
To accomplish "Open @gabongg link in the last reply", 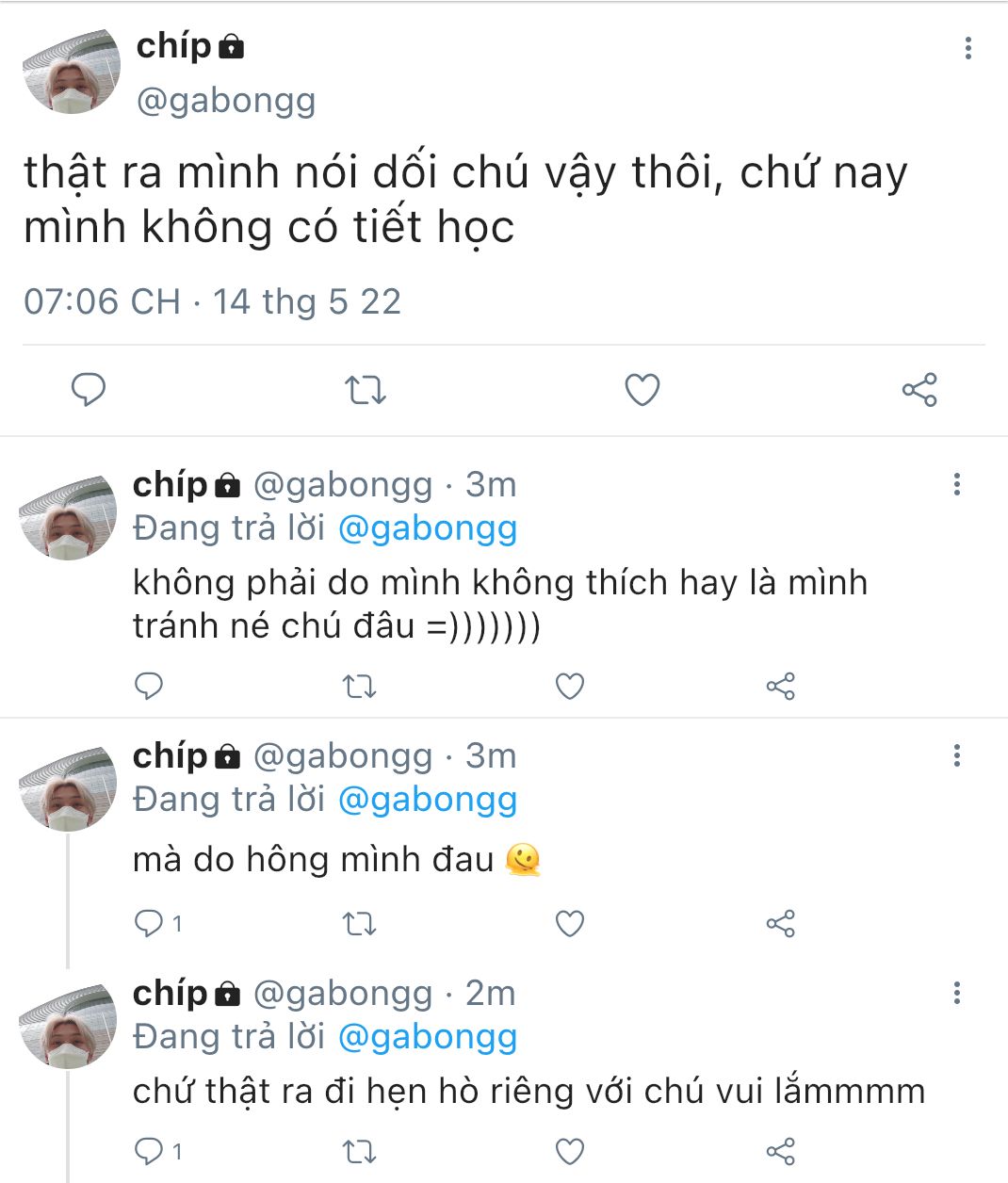I will pos(427,1037).
